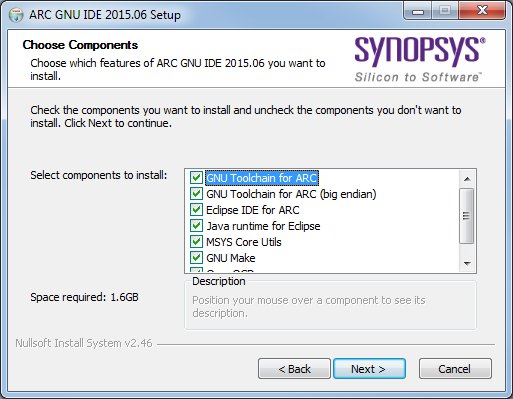Toggle Java runtime for Eclipse checkbox

pyautogui.click(x=196, y=226)
